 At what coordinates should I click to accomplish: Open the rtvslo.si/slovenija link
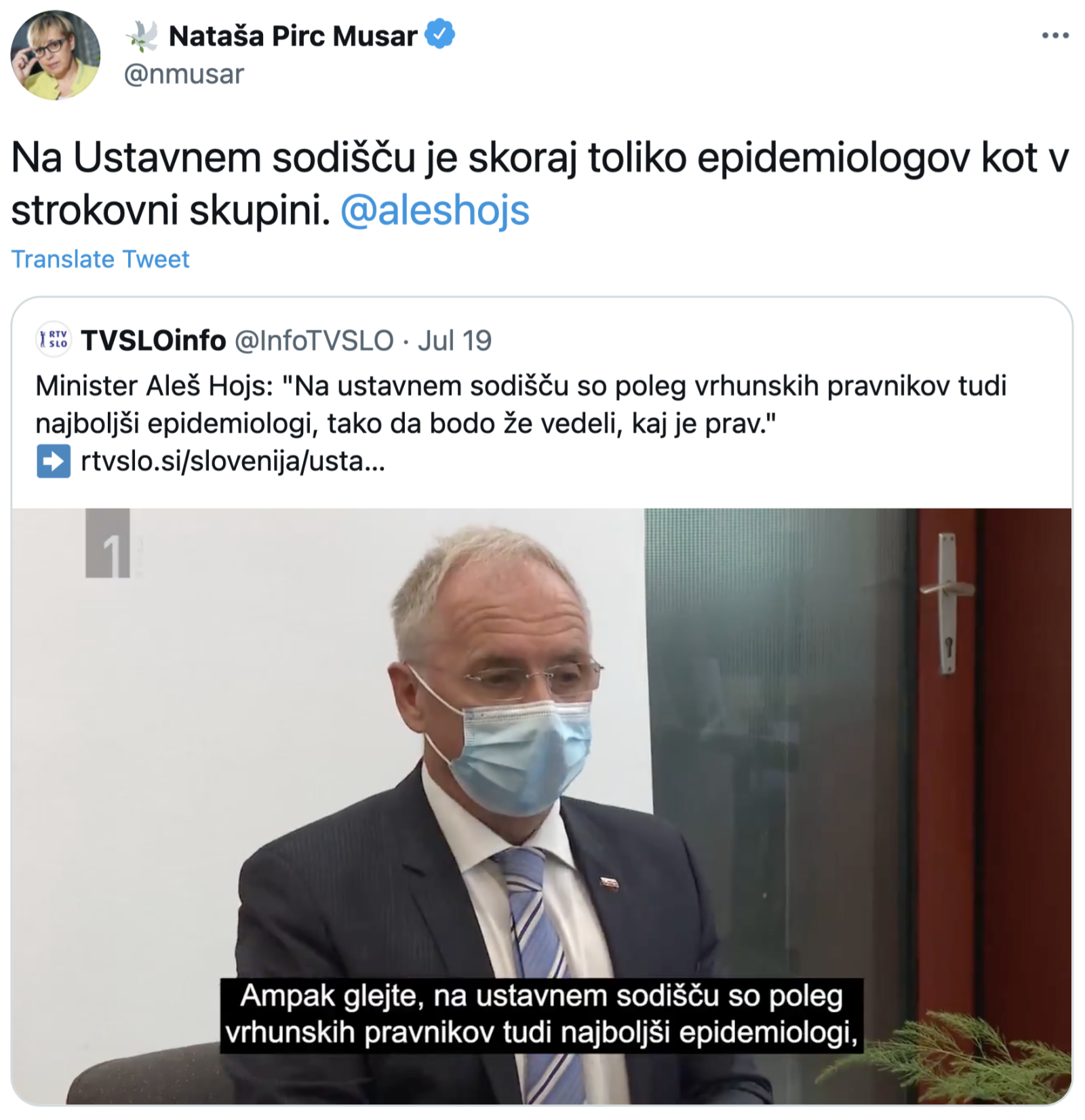coord(233,461)
